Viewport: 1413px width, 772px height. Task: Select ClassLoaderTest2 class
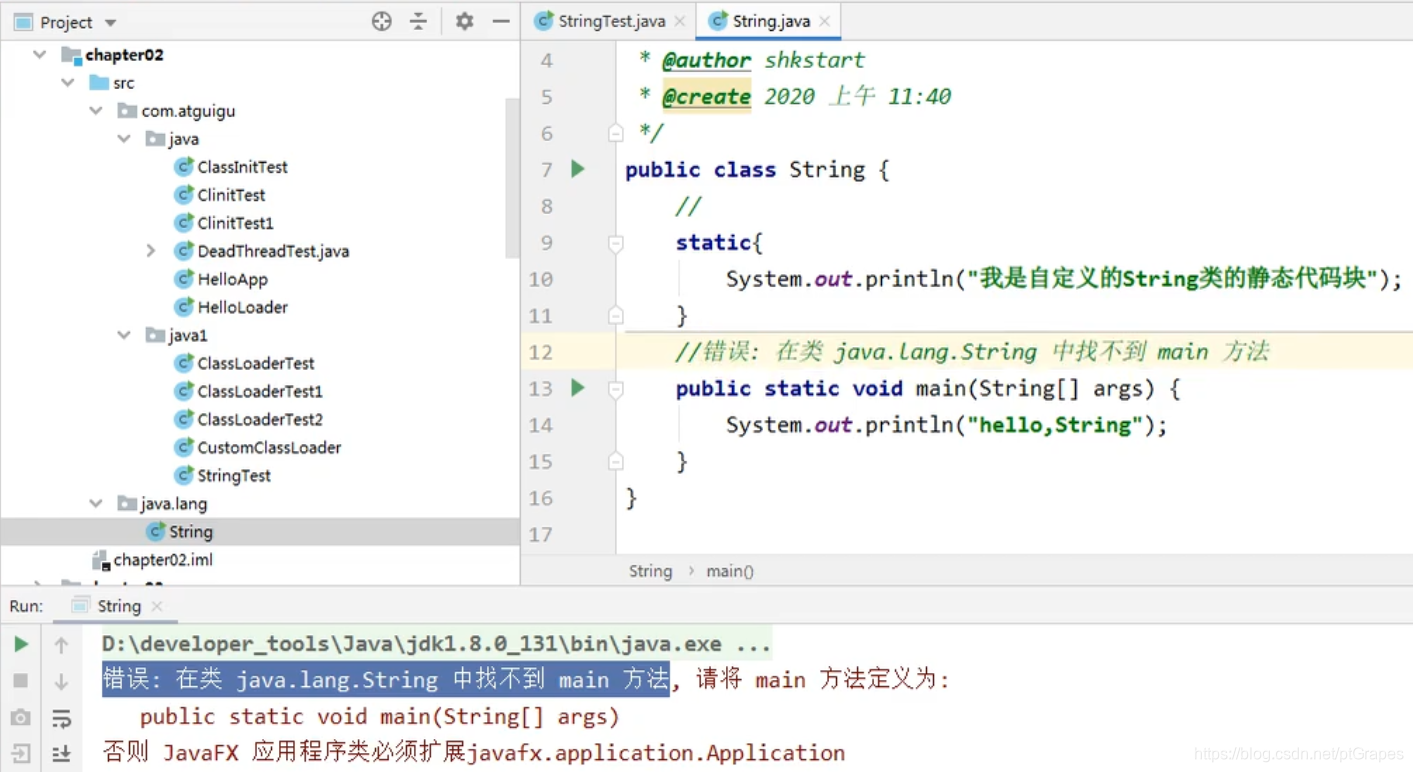(260, 419)
